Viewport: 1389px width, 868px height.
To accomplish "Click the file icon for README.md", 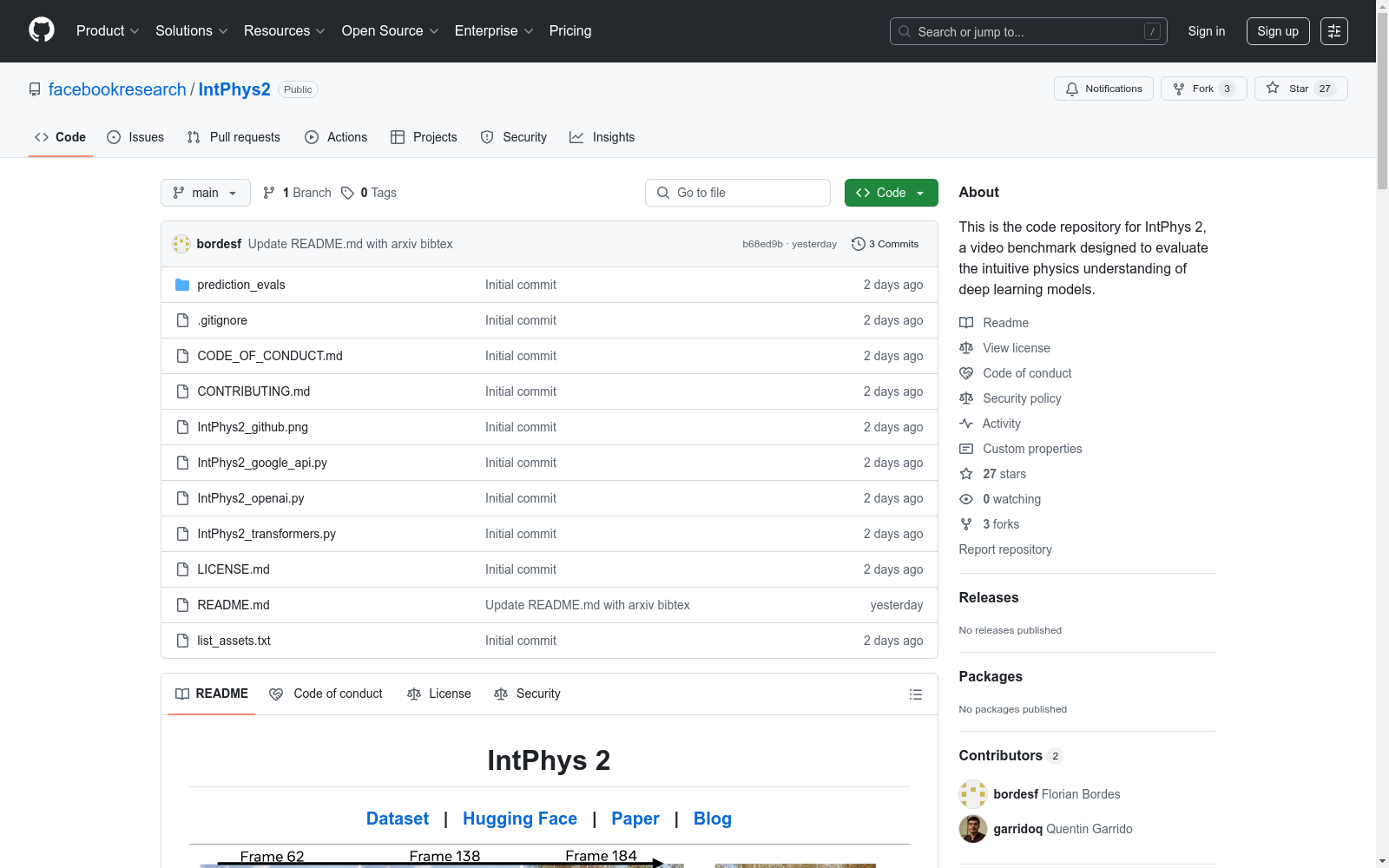I will click(x=182, y=605).
